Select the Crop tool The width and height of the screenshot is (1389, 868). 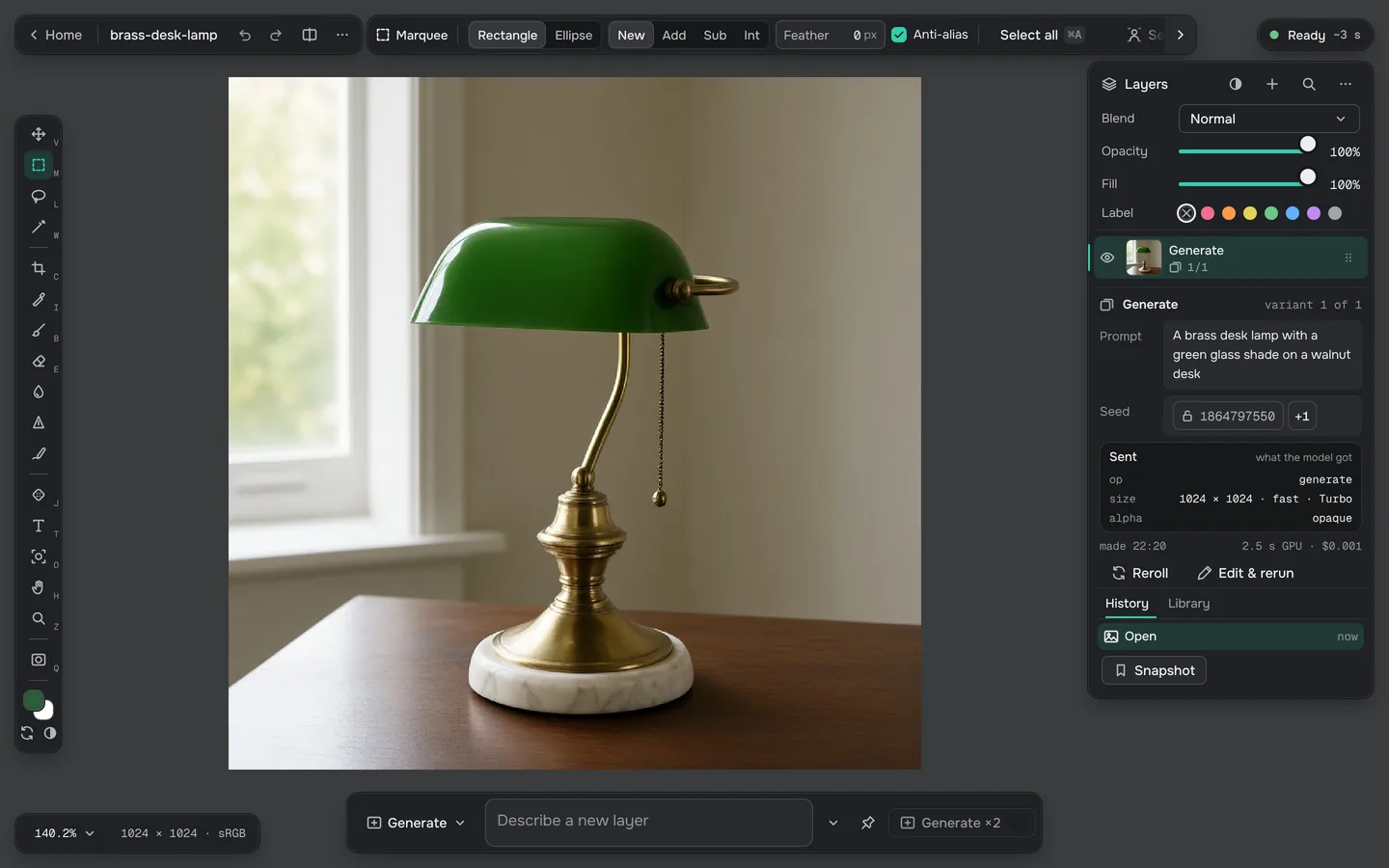(x=39, y=268)
